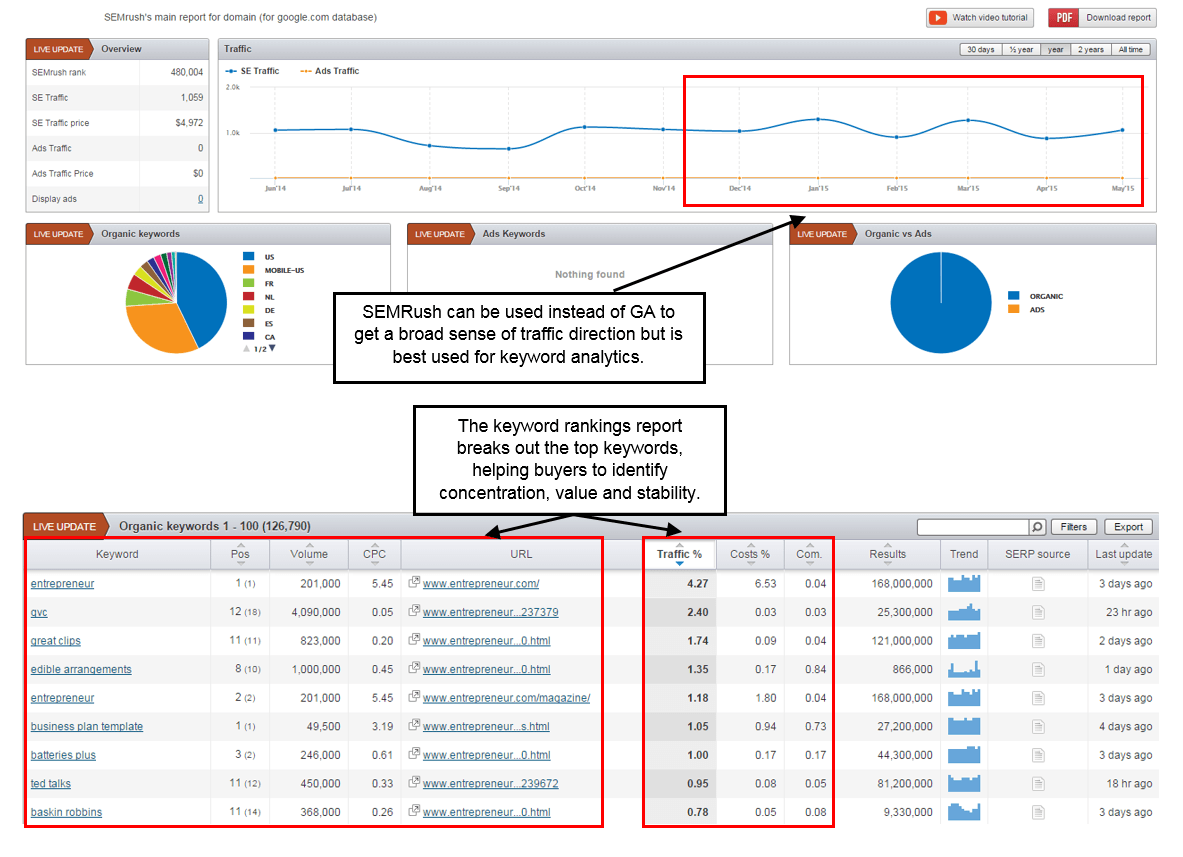Click the search magnifier icon
Screen dimensions: 1183x857
(1037, 527)
